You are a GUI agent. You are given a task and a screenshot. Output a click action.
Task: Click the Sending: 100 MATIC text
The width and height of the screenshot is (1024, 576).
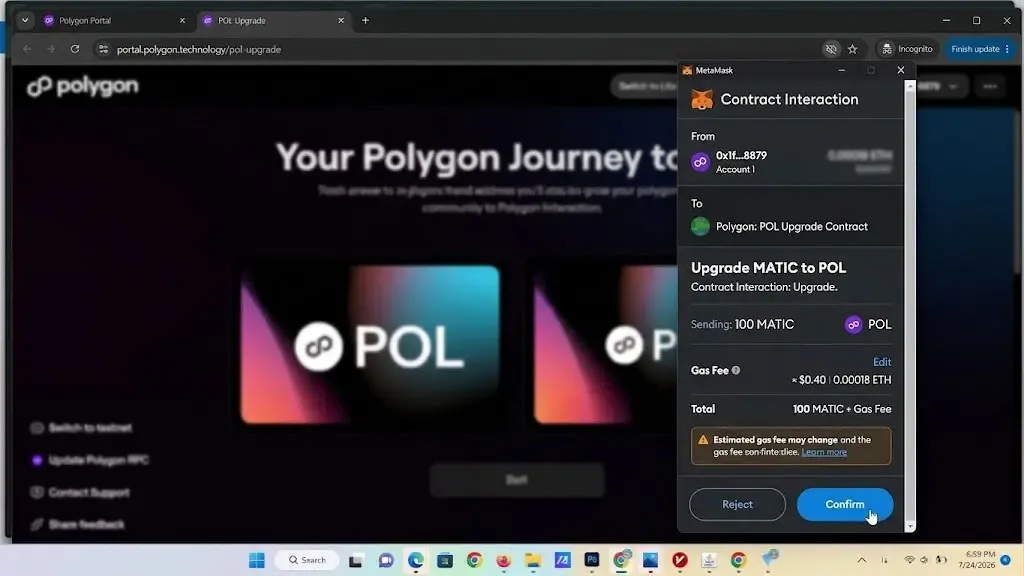click(743, 325)
